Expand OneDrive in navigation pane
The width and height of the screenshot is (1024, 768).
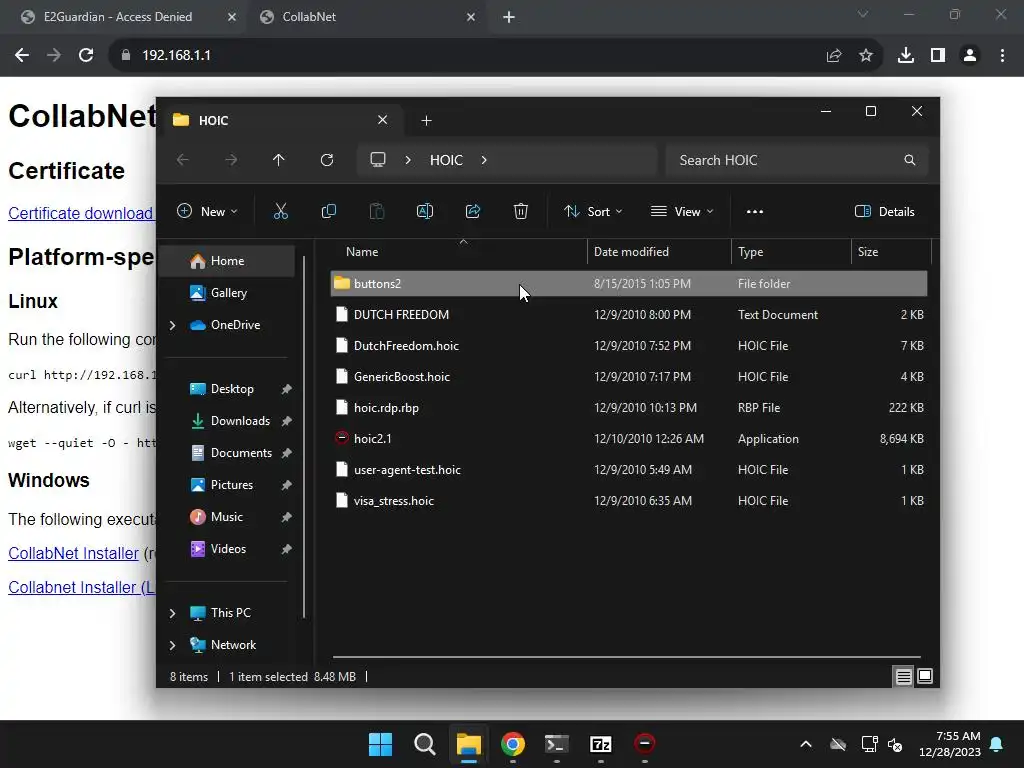pyautogui.click(x=172, y=325)
